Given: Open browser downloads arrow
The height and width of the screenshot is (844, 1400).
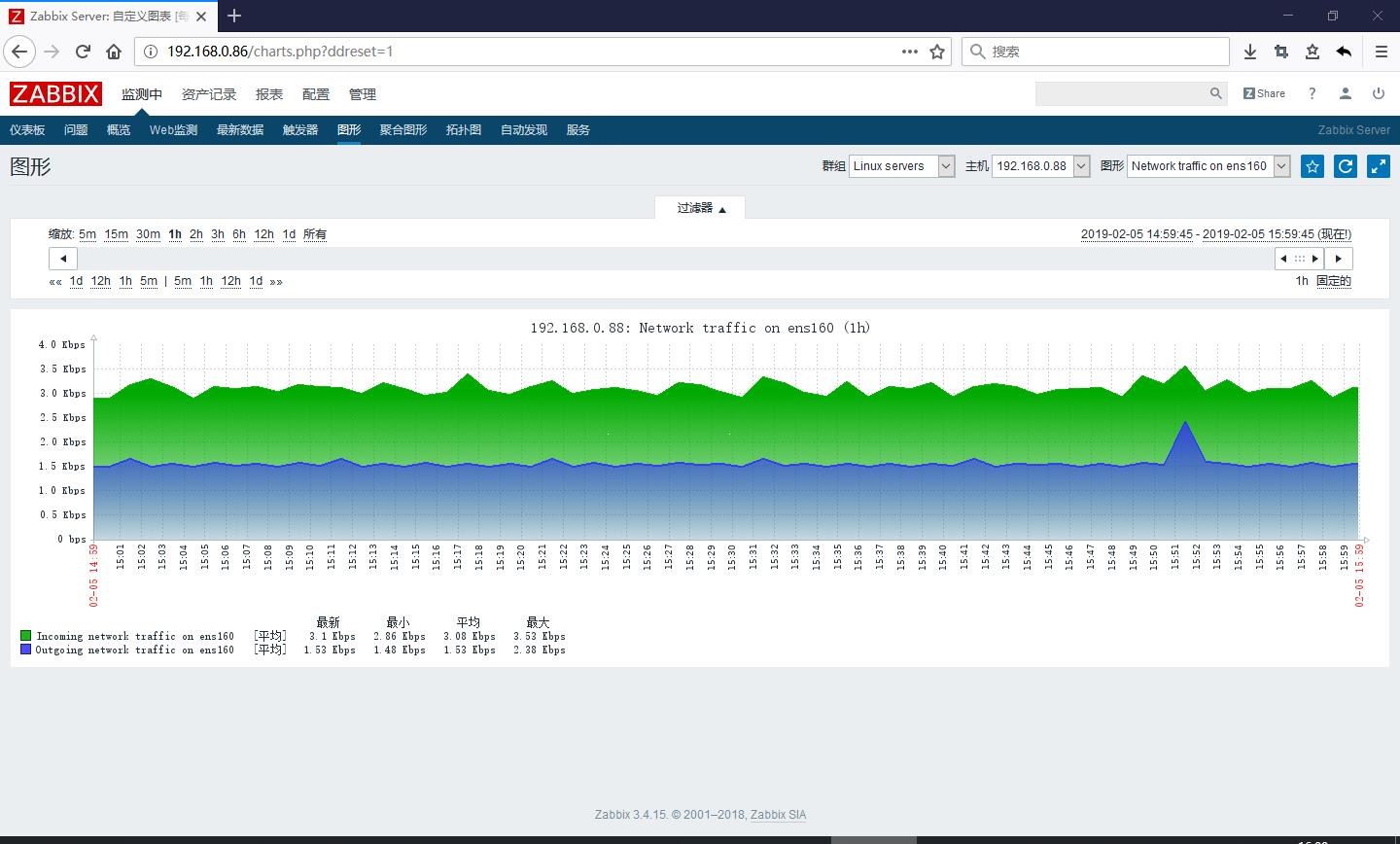Looking at the screenshot, I should click(1250, 52).
